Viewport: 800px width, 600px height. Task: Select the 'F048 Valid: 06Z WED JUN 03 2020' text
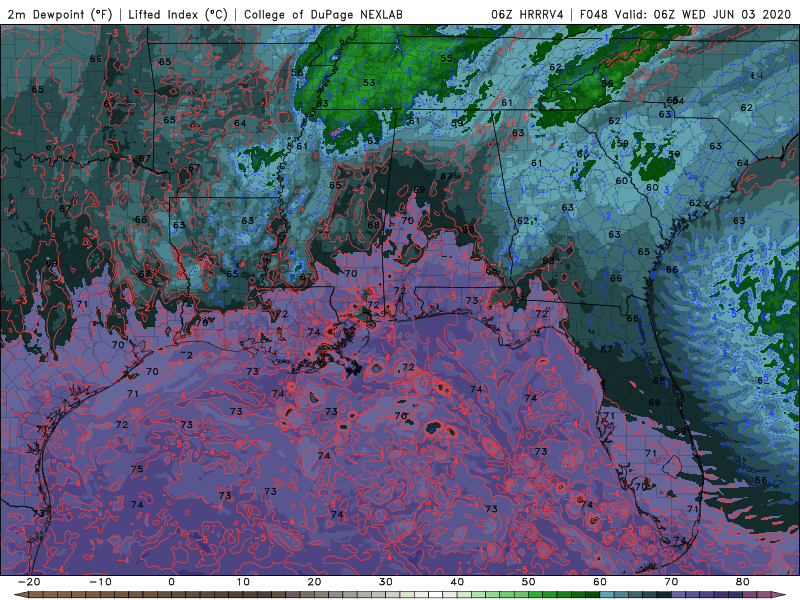[x=685, y=14]
